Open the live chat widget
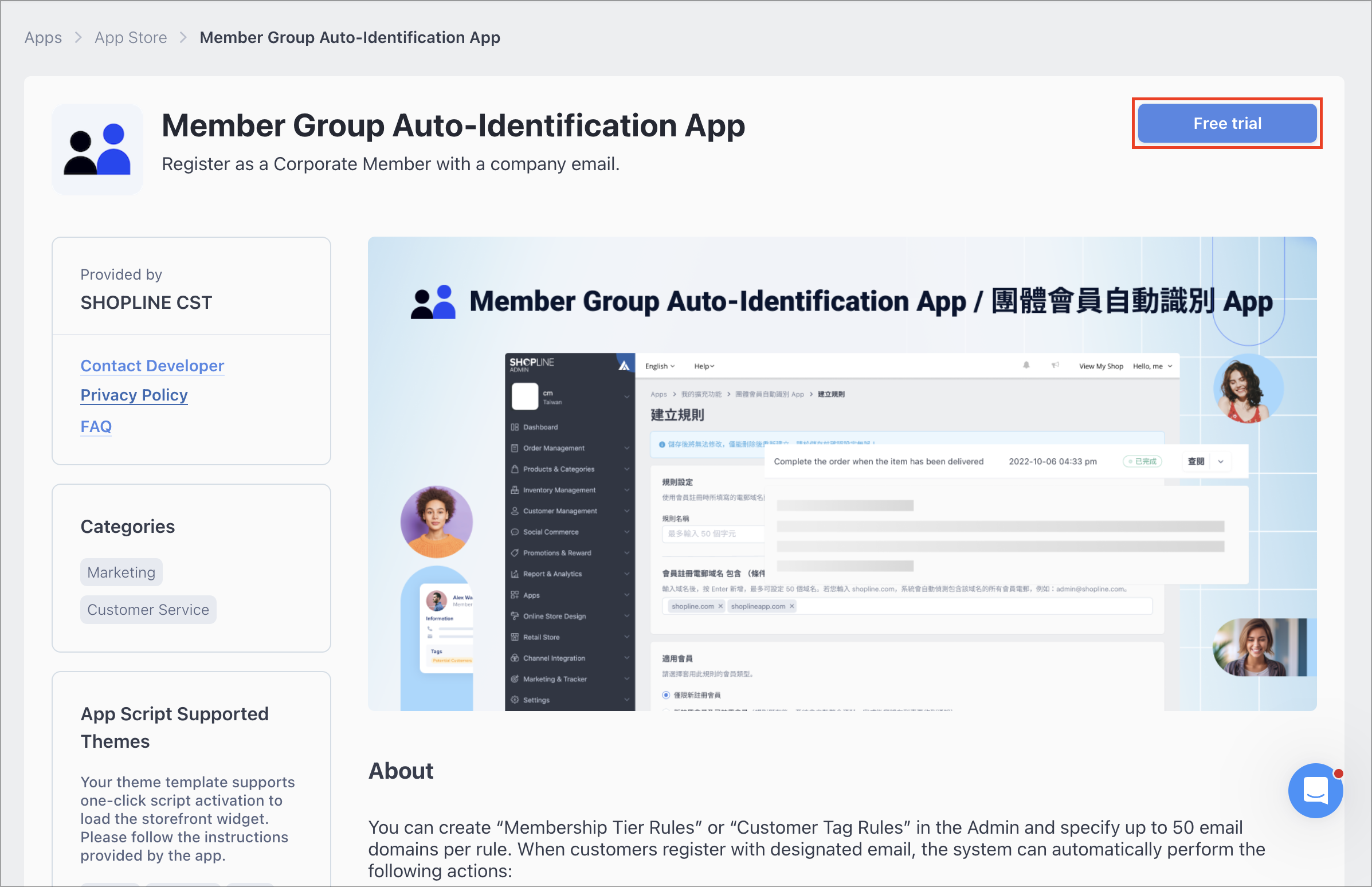The height and width of the screenshot is (887, 1372). [x=1316, y=790]
